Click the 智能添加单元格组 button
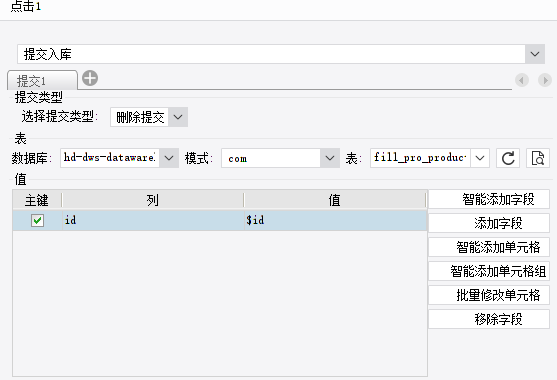The height and width of the screenshot is (380, 557). click(489, 271)
